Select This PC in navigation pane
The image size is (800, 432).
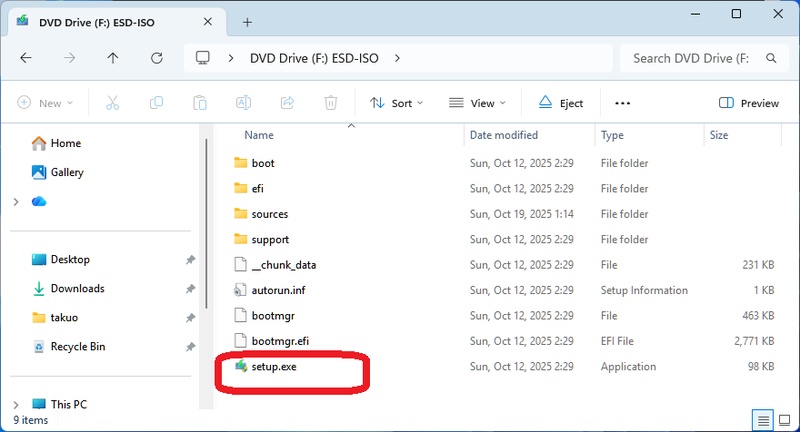(x=59, y=404)
